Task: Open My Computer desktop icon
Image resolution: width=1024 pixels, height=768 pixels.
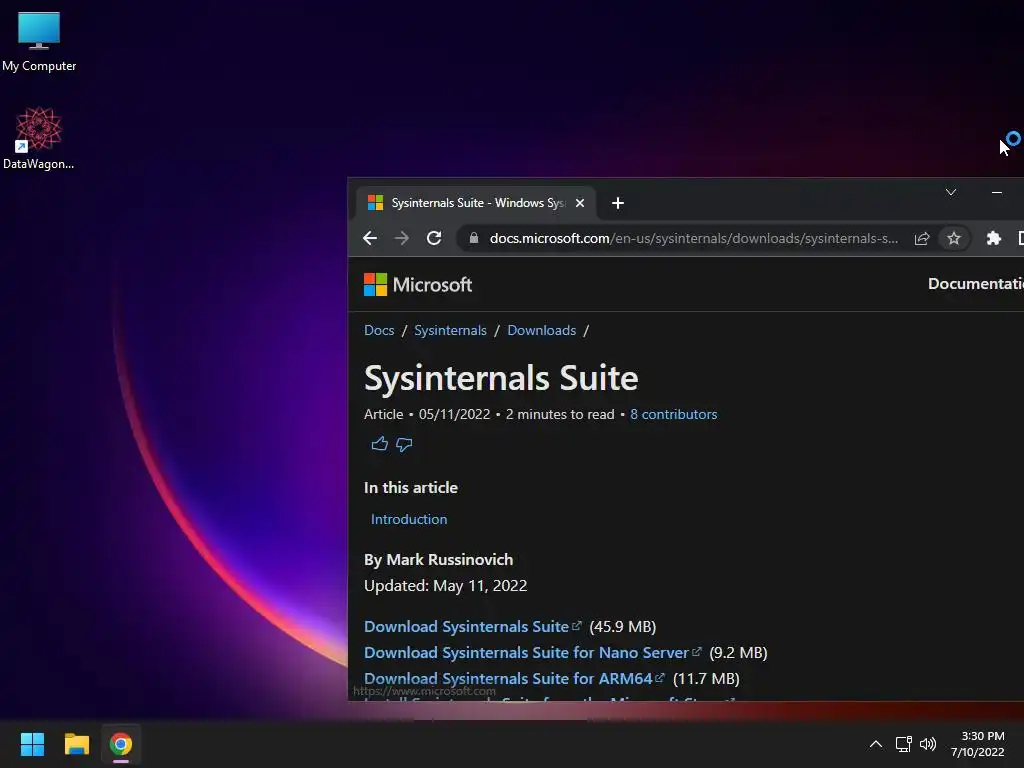Action: click(x=39, y=40)
